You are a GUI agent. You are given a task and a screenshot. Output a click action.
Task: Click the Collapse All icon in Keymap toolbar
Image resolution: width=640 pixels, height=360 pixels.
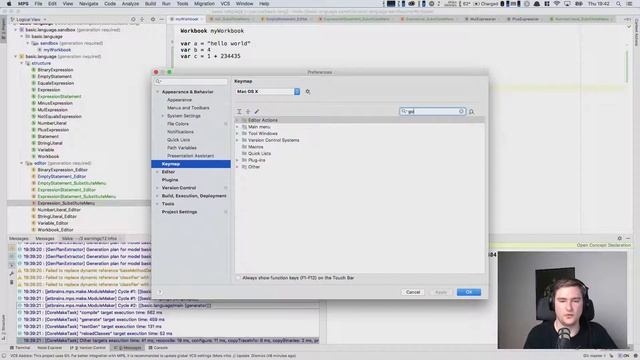(248, 111)
